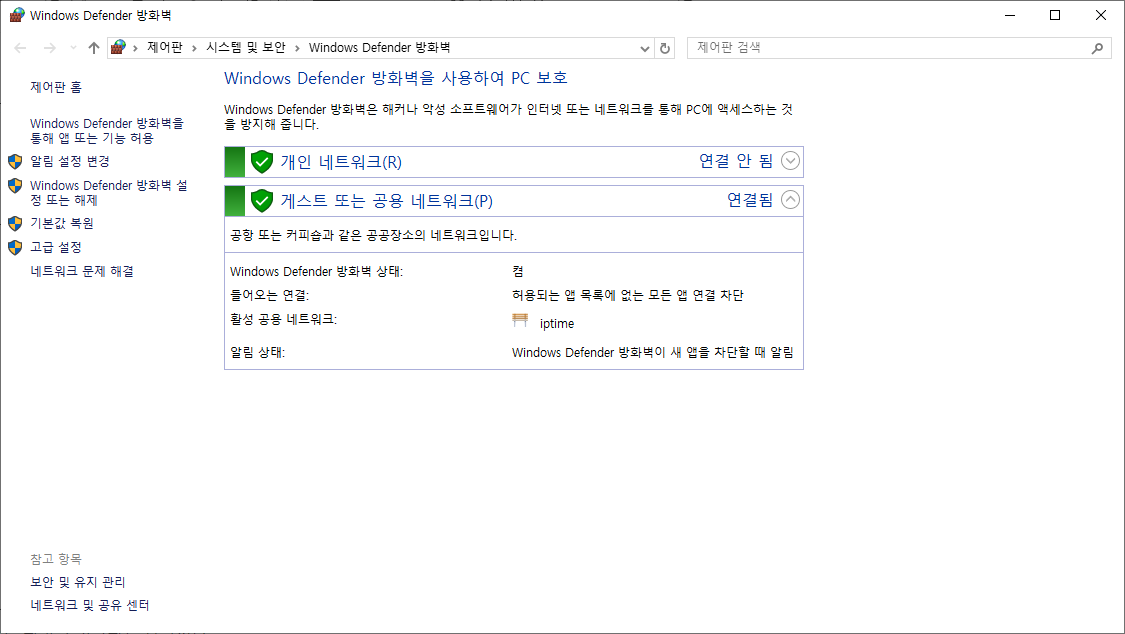Click the Forward navigation arrow
Image resolution: width=1125 pixels, height=634 pixels.
[50, 48]
